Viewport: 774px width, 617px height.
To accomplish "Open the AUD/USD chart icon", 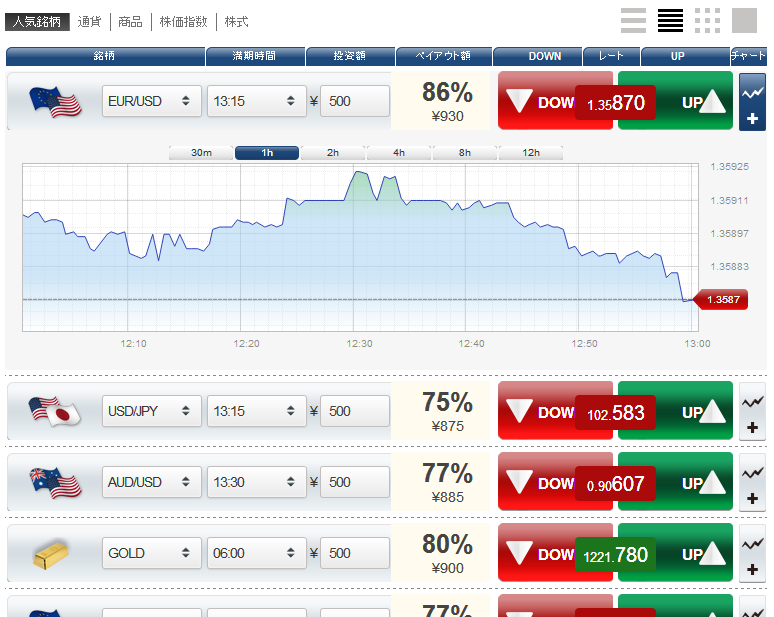I will point(752,473).
